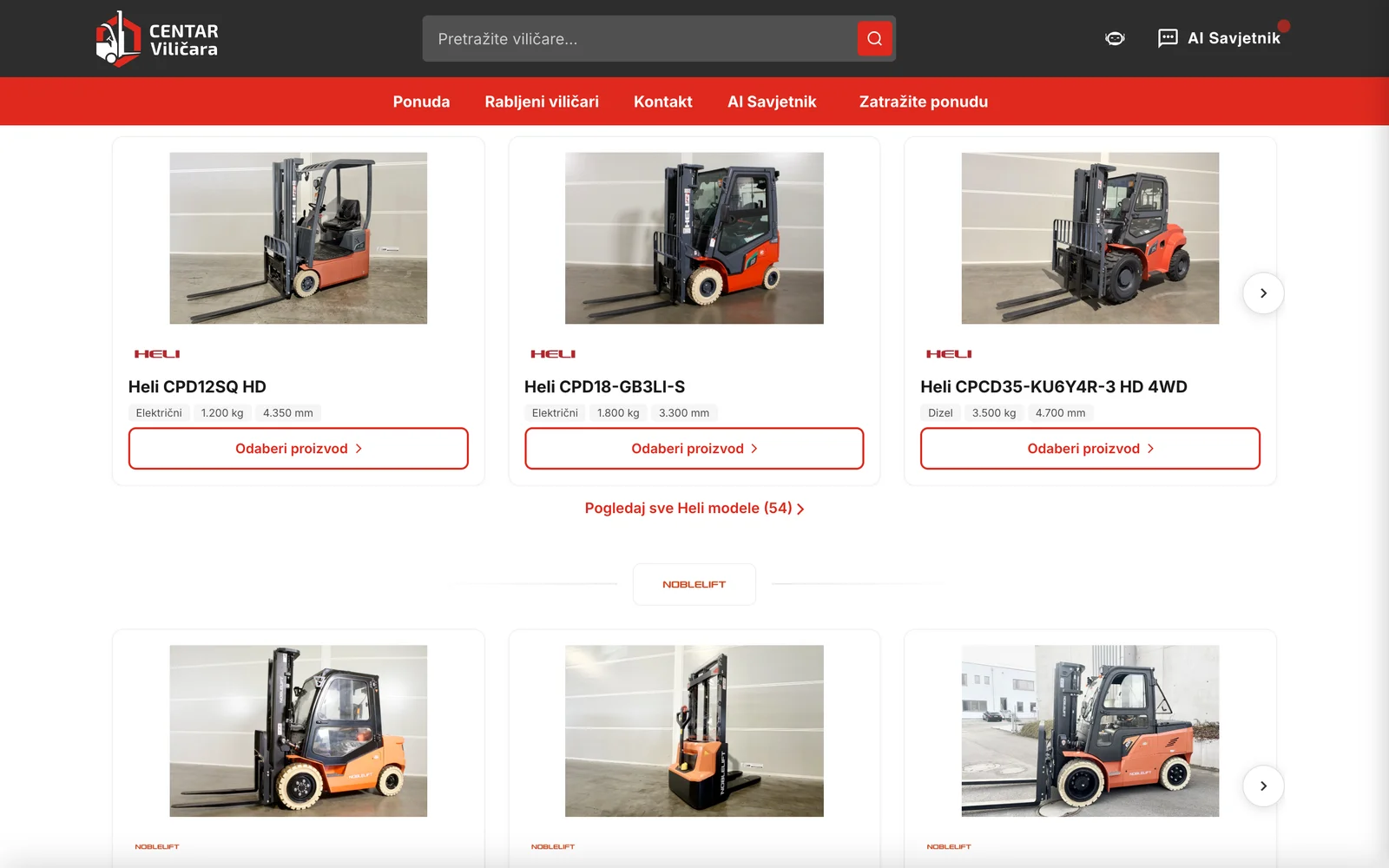Click the Noblelift logo under third Noblelift card
1389x868 pixels.
(x=949, y=846)
